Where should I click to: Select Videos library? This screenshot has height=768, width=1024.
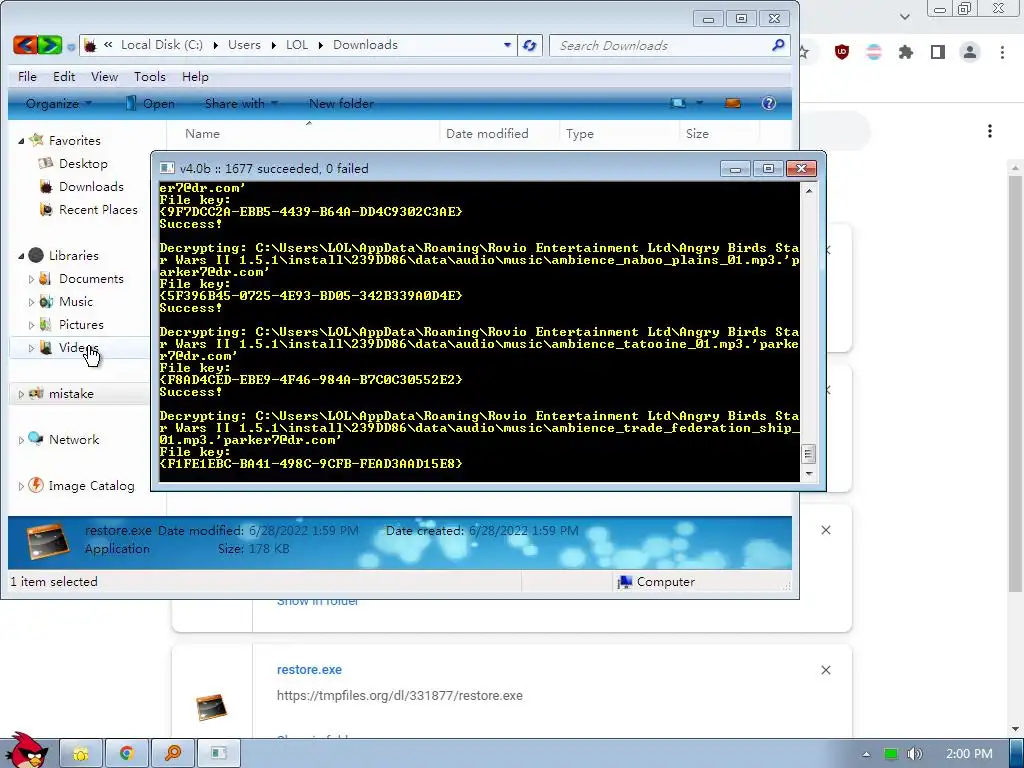click(78, 347)
